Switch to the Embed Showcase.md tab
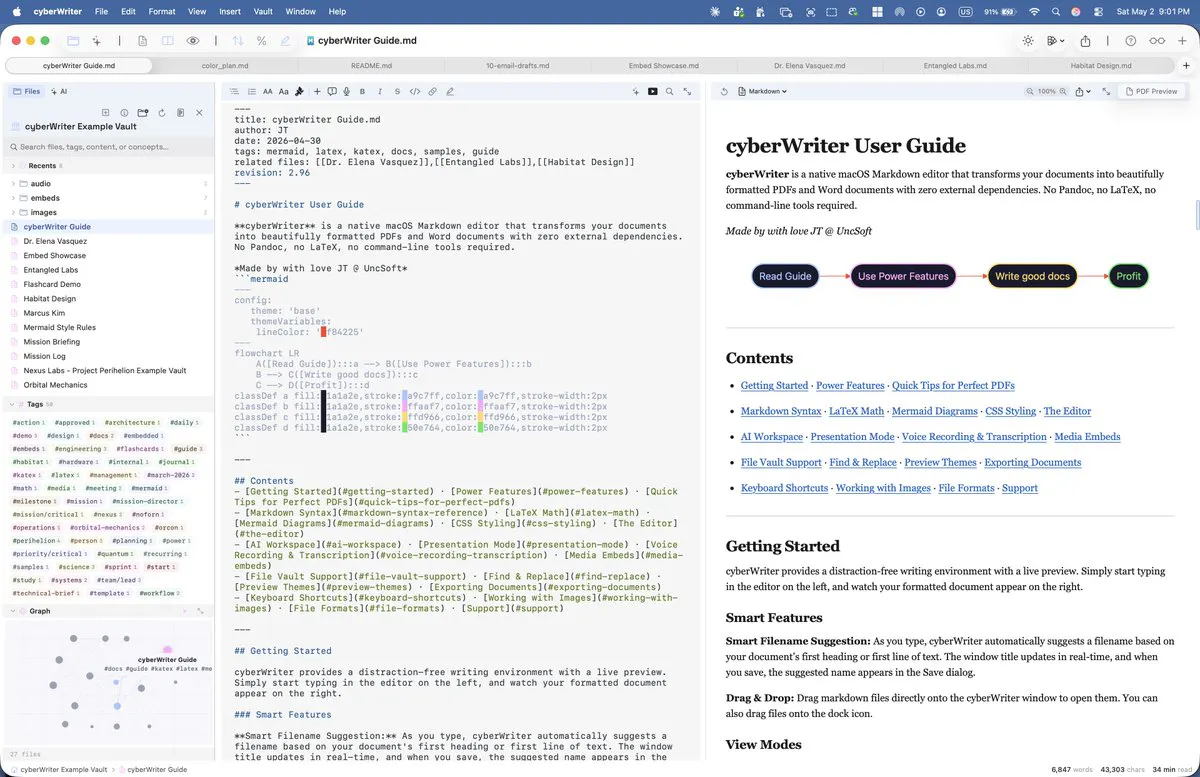 (663, 65)
